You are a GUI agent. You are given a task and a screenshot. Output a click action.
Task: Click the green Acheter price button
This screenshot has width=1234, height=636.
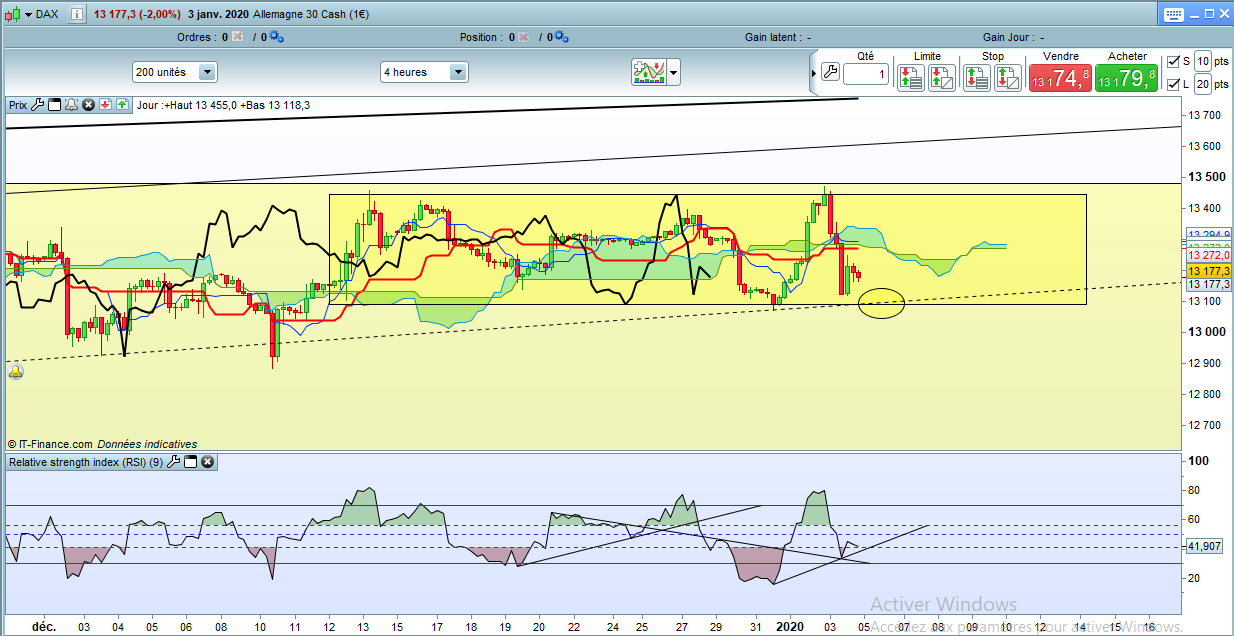pos(1126,78)
